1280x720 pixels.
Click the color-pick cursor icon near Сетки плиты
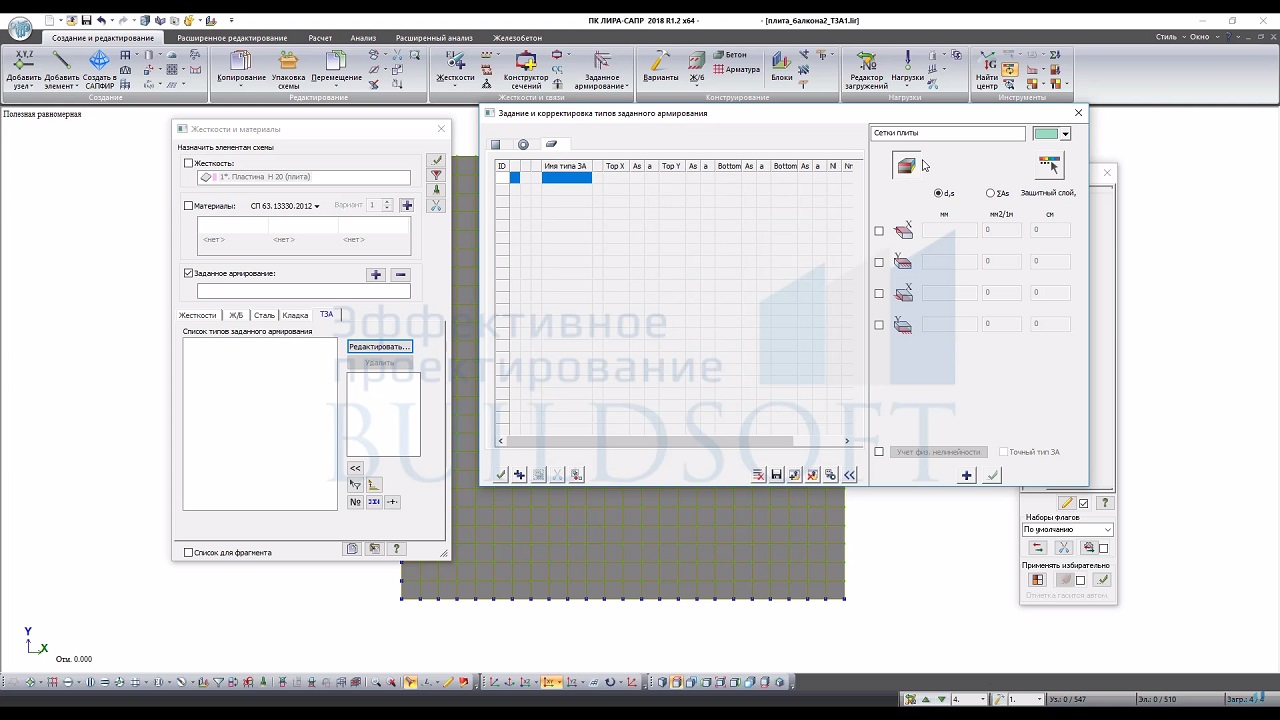[x=1048, y=165]
